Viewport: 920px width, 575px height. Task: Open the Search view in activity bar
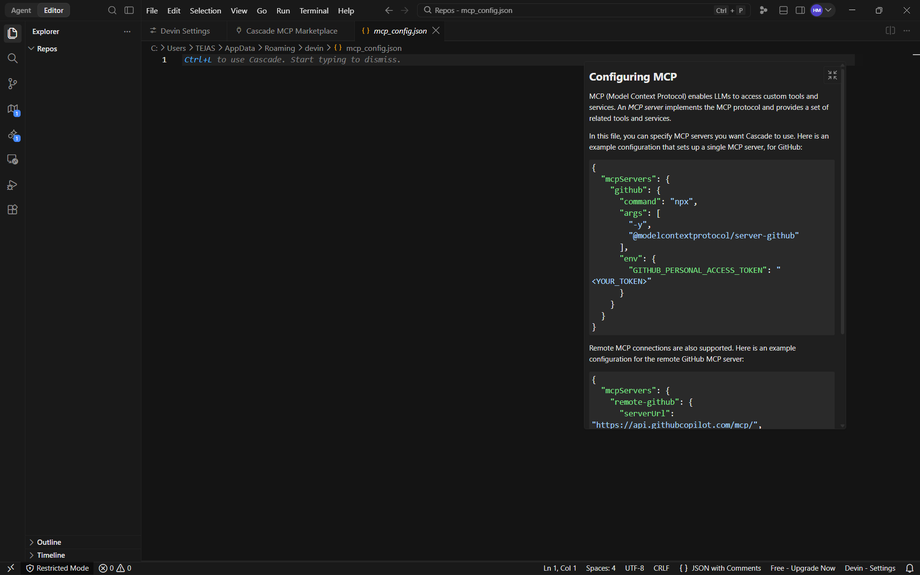point(12,58)
